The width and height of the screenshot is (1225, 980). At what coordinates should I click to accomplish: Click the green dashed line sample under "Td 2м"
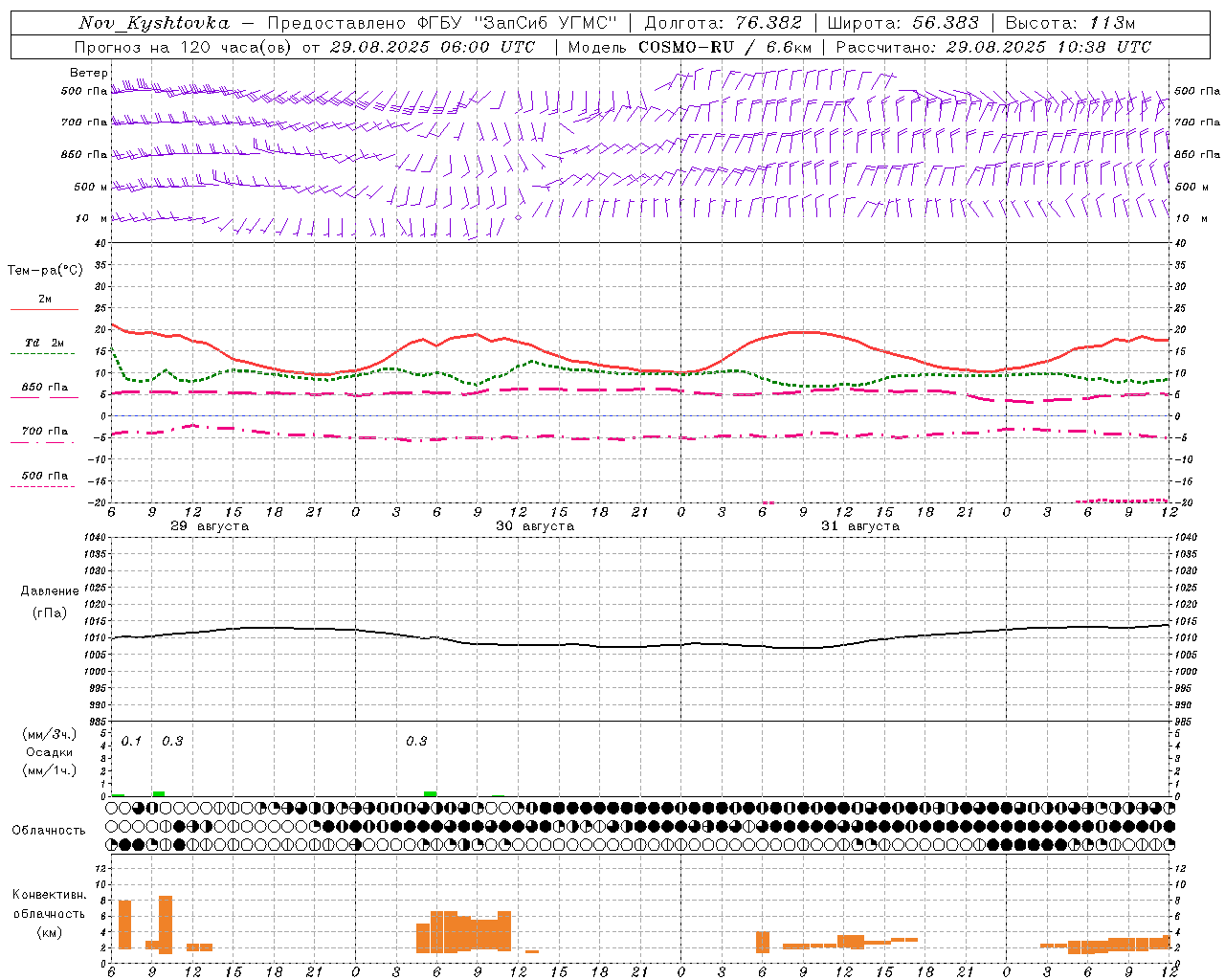(x=42, y=354)
